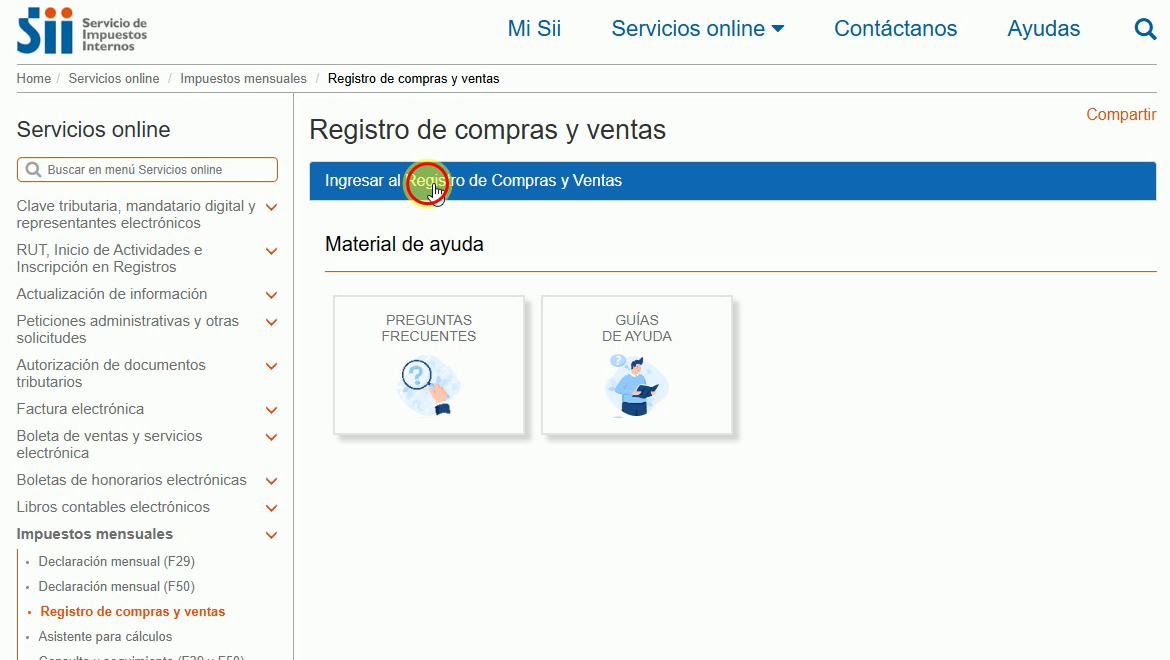This screenshot has height=660, width=1170.
Task: Expand Clave tributaria chevron
Action: tap(272, 207)
